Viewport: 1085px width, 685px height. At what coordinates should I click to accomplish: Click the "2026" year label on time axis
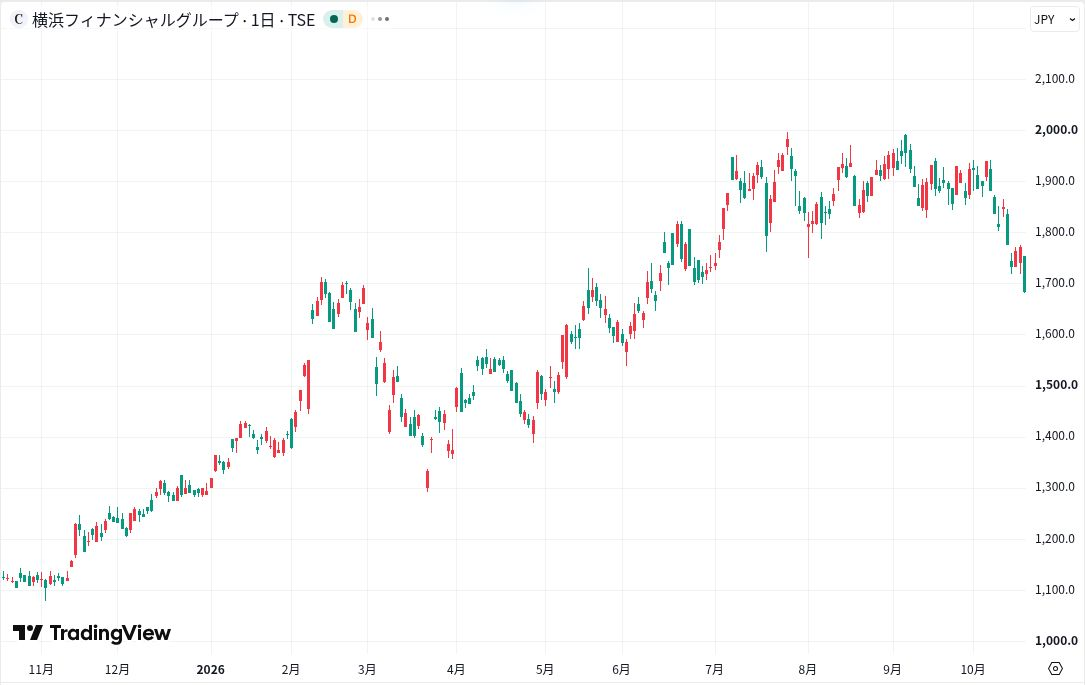coord(210,670)
